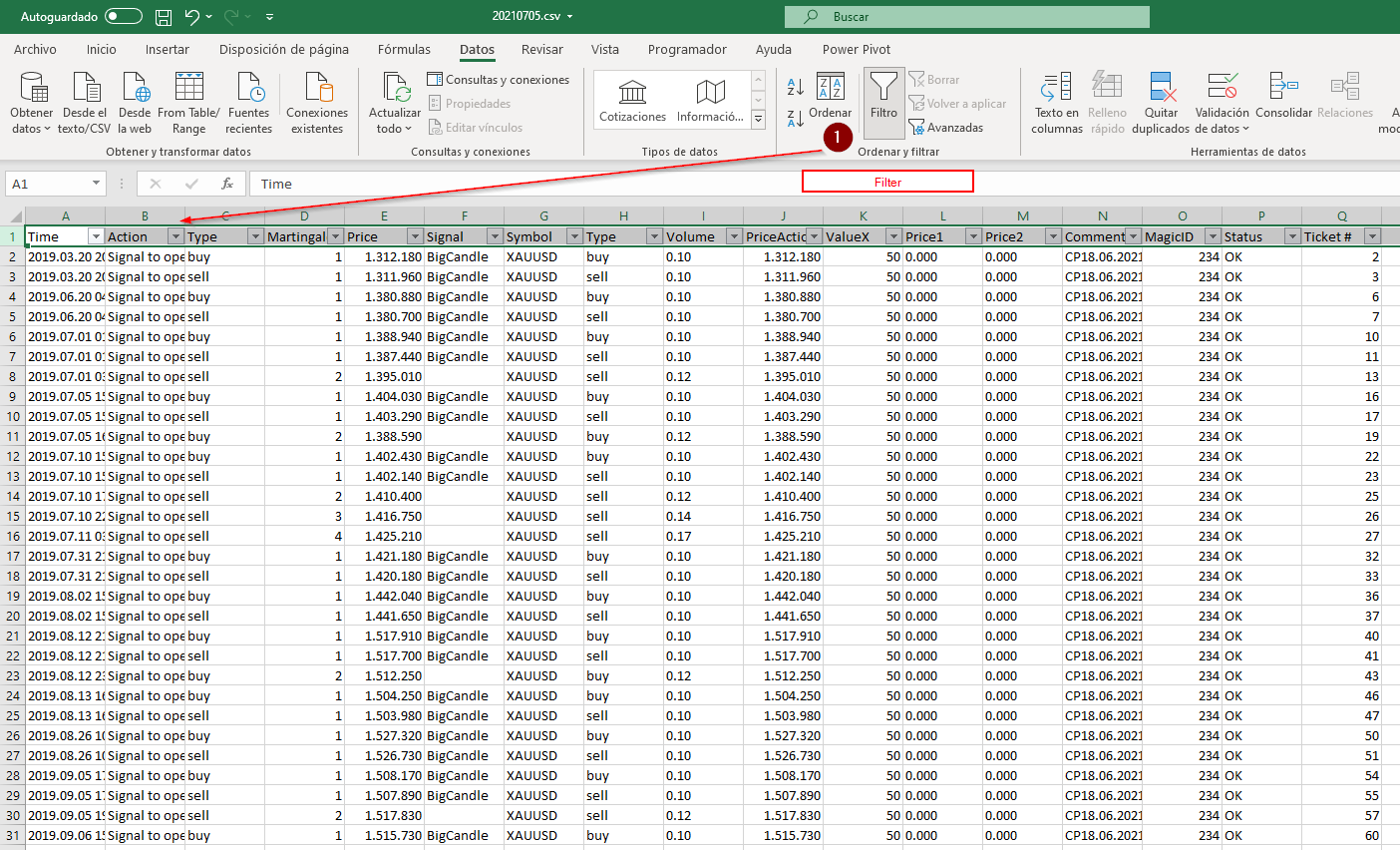Viewport: 1400px width, 850px height.
Task: Click the Relaciones icon
Action: (1344, 97)
